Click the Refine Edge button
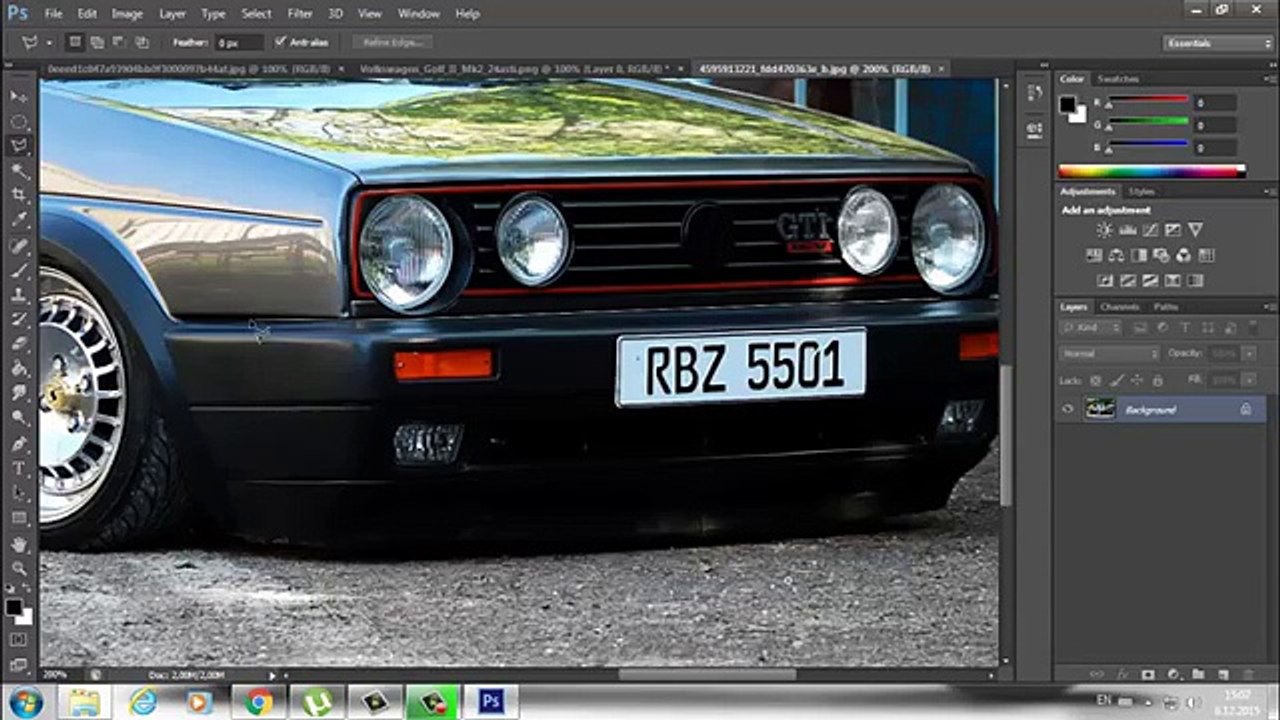The height and width of the screenshot is (720, 1280). 391,43
